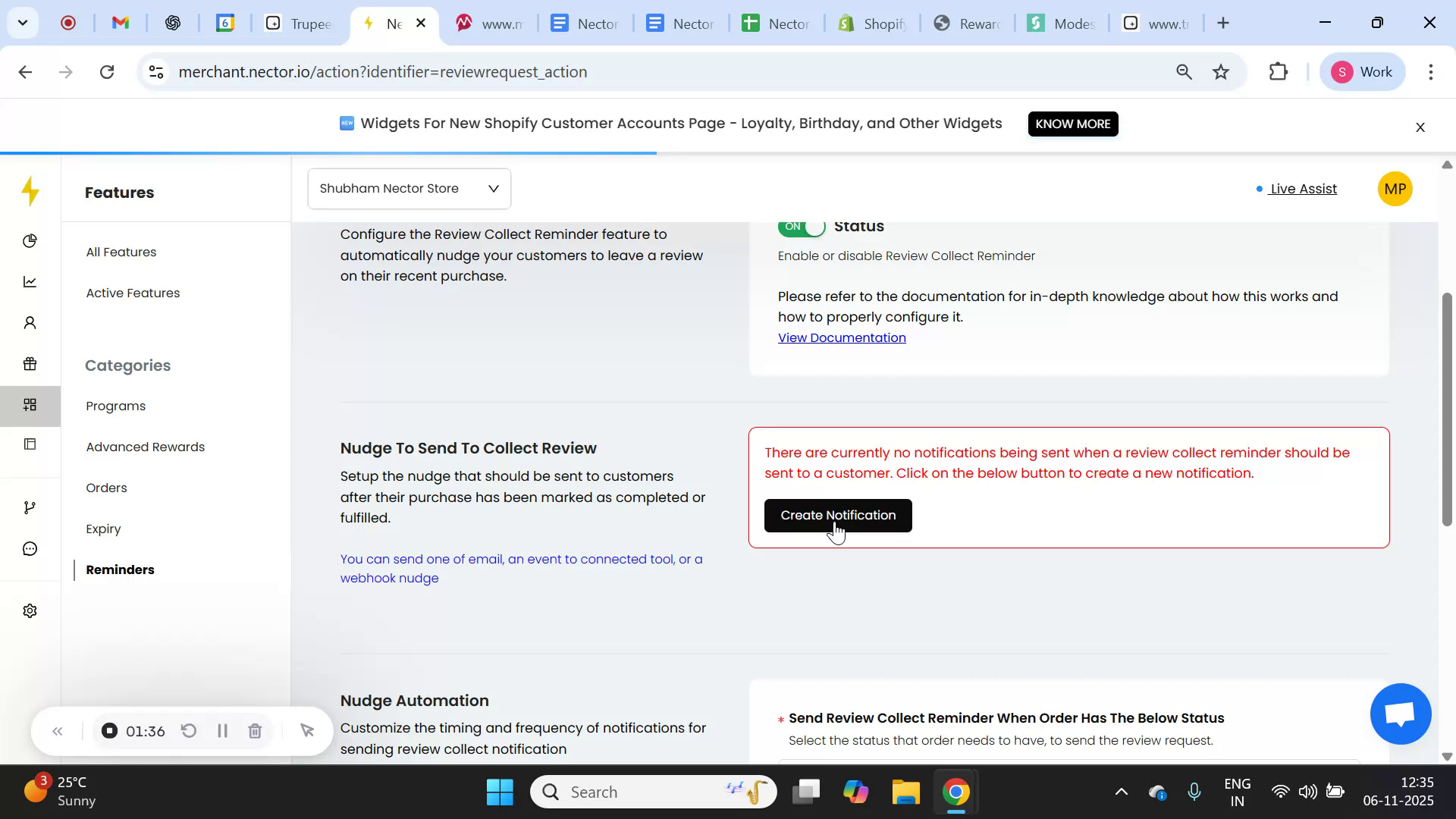This screenshot has width=1456, height=819.
Task: Pause the screen recording
Action: [222, 730]
